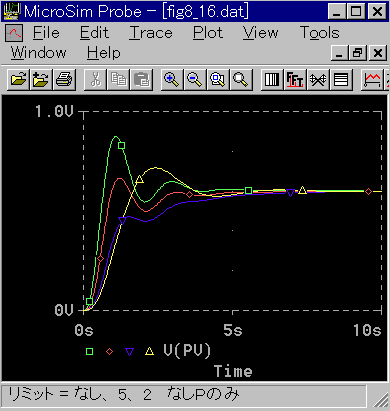Click the Append file folder icon
This screenshot has width=390, height=411.
pyautogui.click(x=41, y=80)
